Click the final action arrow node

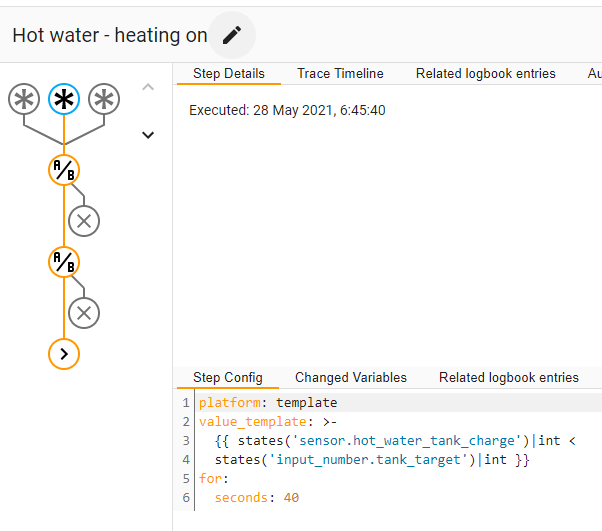pyautogui.click(x=64, y=354)
